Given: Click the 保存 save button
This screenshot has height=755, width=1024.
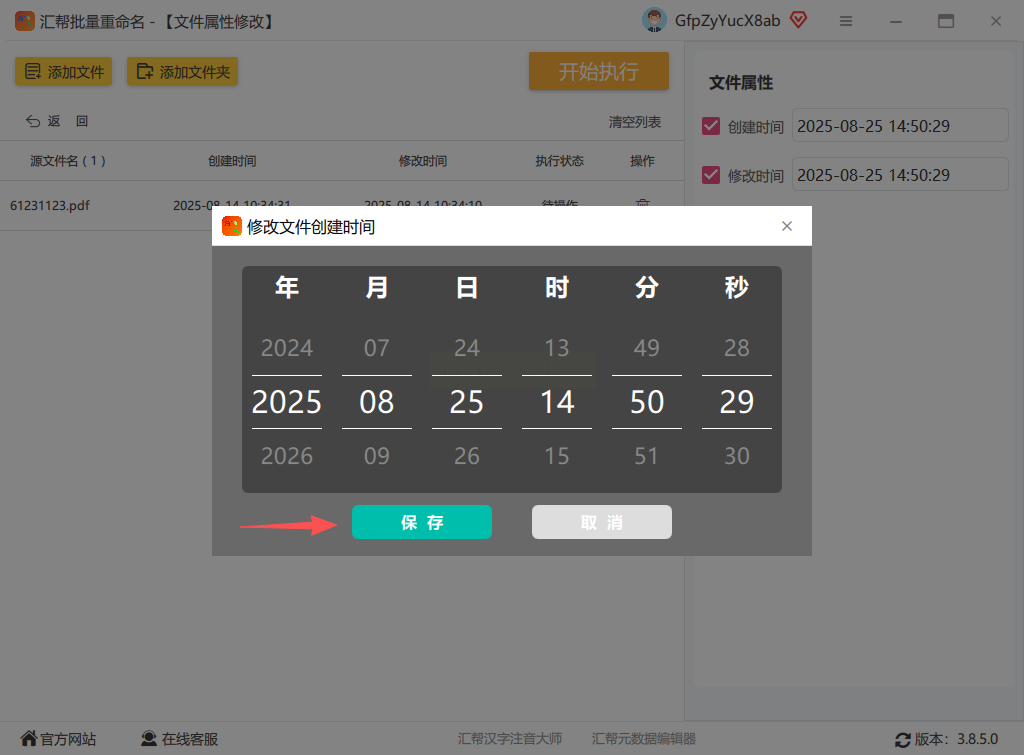Looking at the screenshot, I should tap(421, 522).
